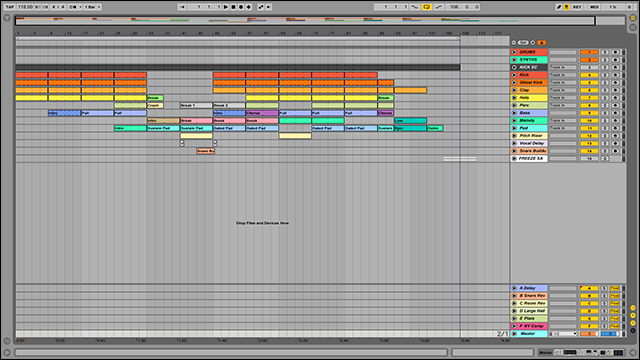
Task: Solo the Bass track
Action: point(604,113)
